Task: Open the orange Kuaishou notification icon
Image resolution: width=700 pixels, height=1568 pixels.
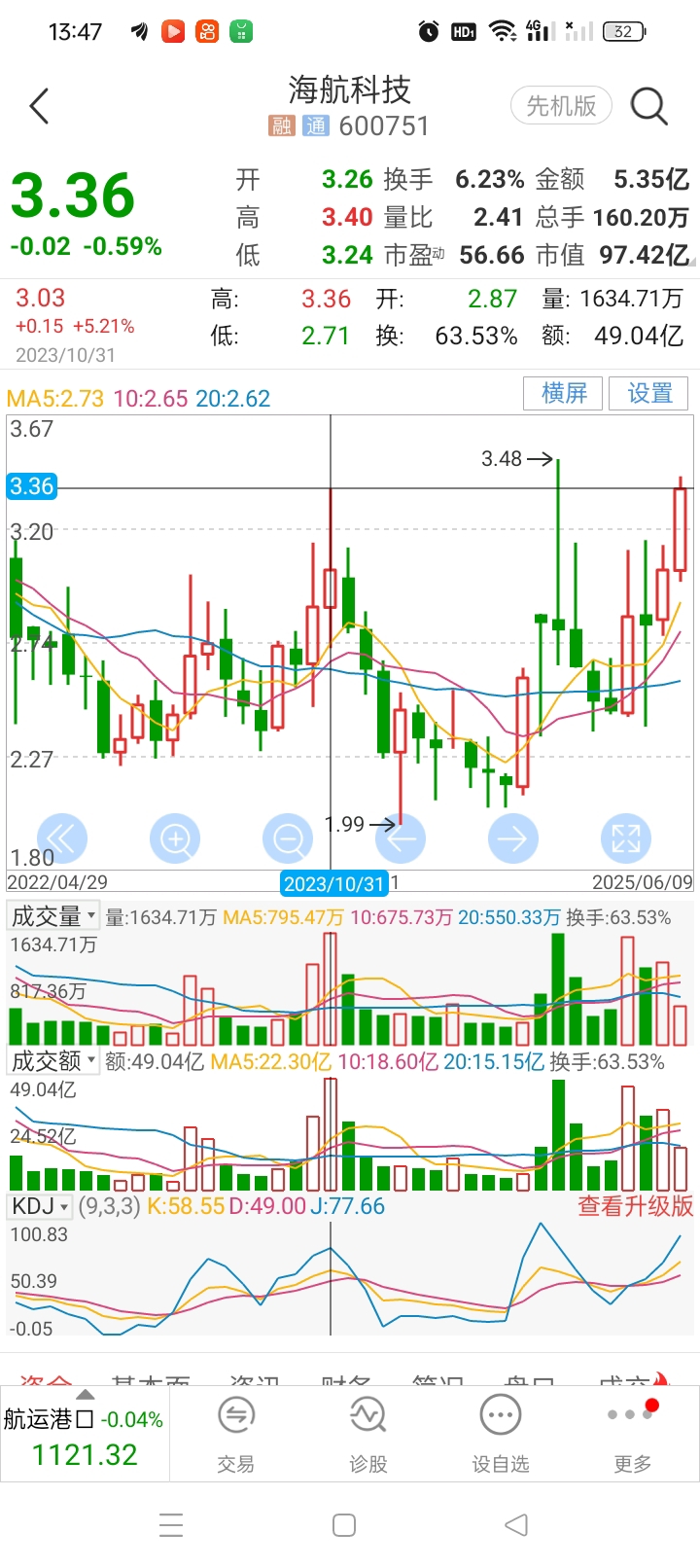Action: (x=207, y=32)
